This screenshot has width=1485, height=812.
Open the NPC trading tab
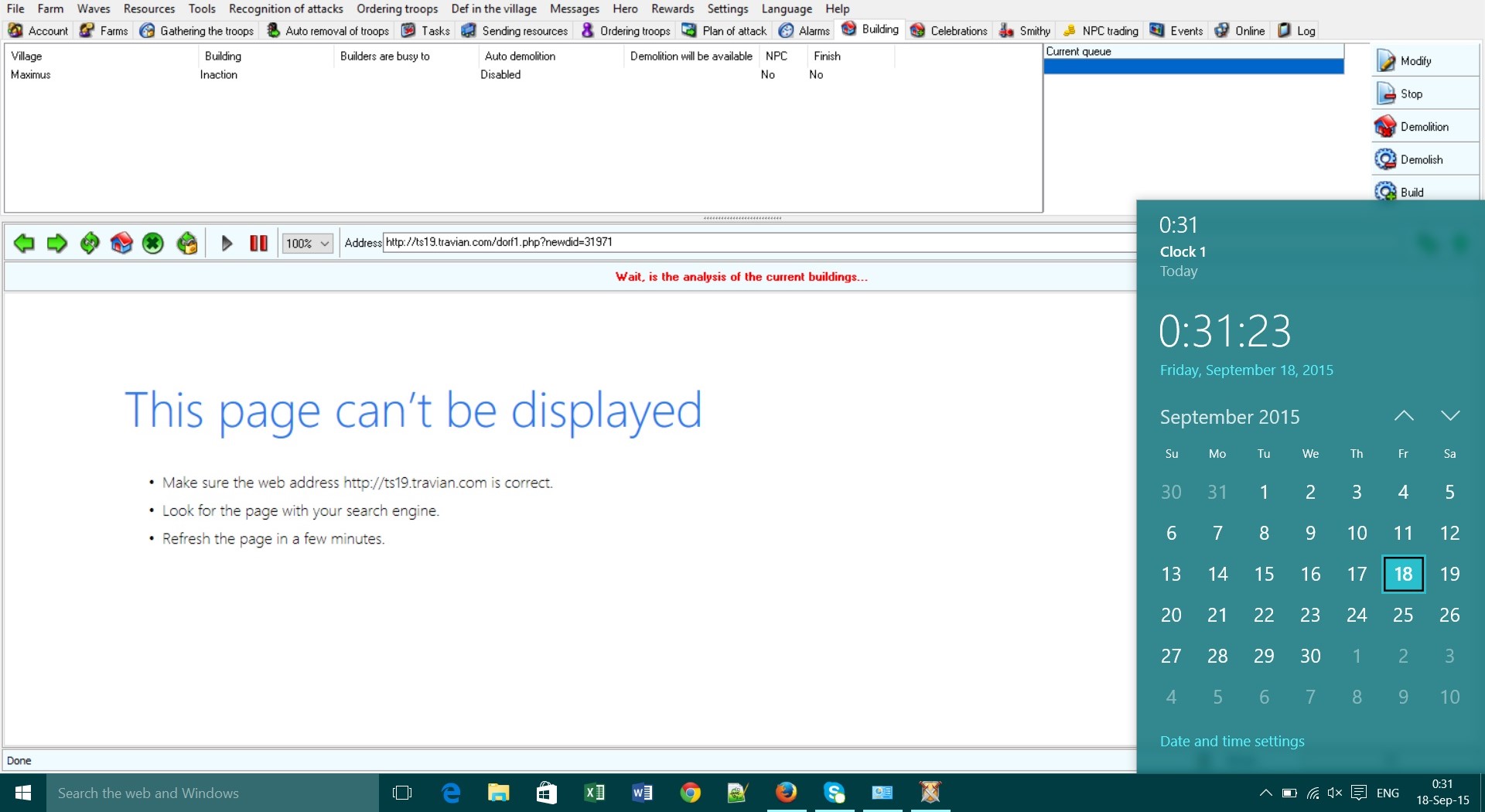coord(1101,31)
